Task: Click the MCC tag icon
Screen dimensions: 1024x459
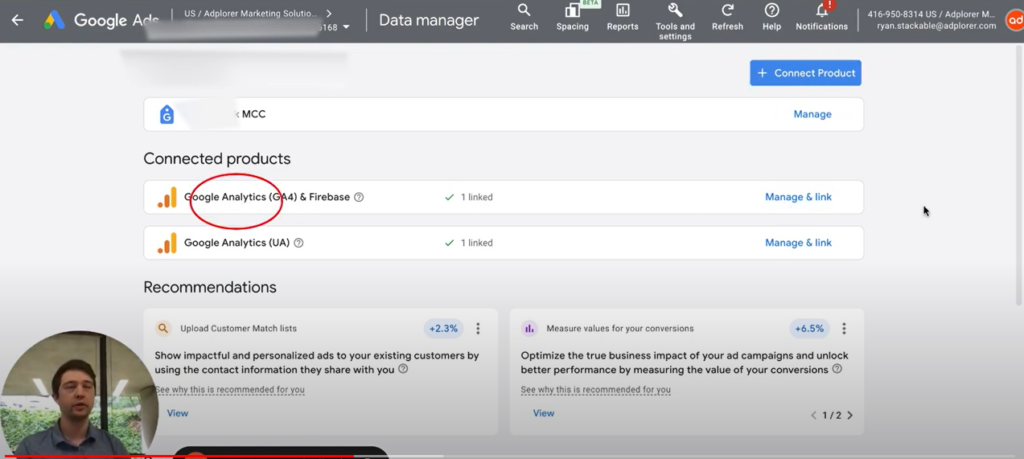Action: point(167,114)
